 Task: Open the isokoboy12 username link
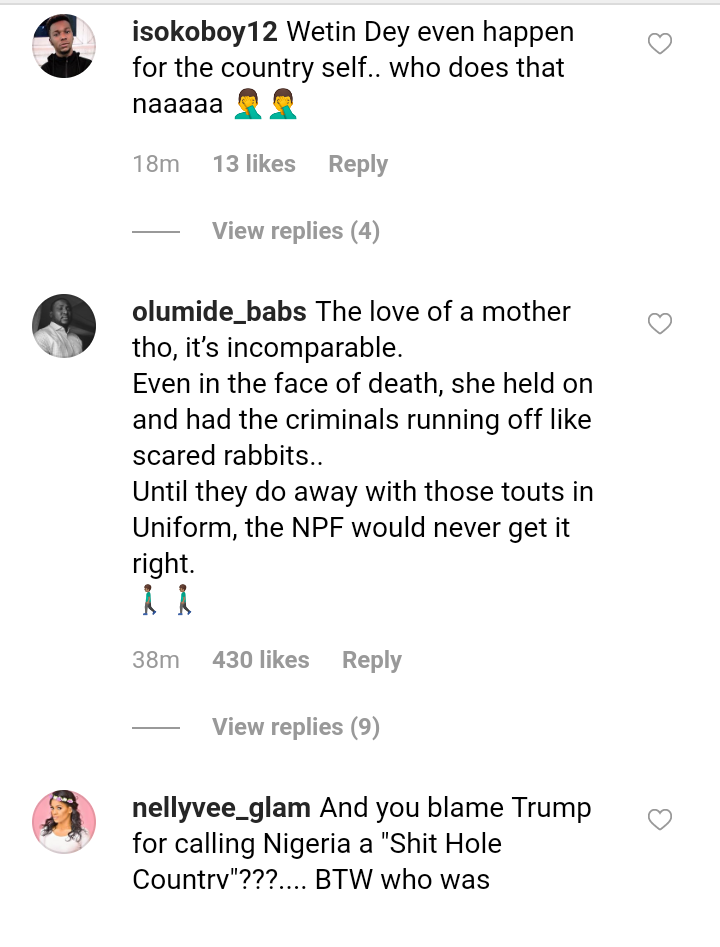point(205,32)
